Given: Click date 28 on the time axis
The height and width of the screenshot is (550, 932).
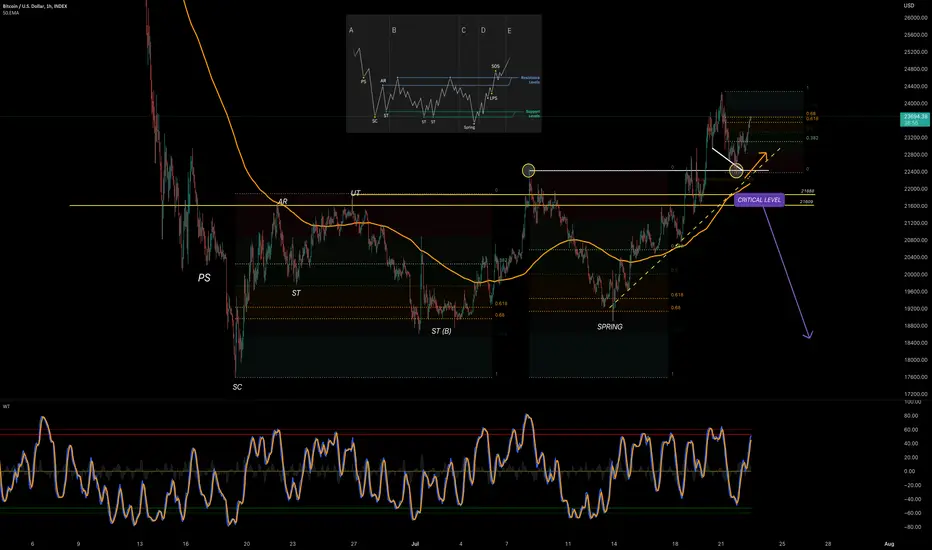Looking at the screenshot, I should pos(828,544).
